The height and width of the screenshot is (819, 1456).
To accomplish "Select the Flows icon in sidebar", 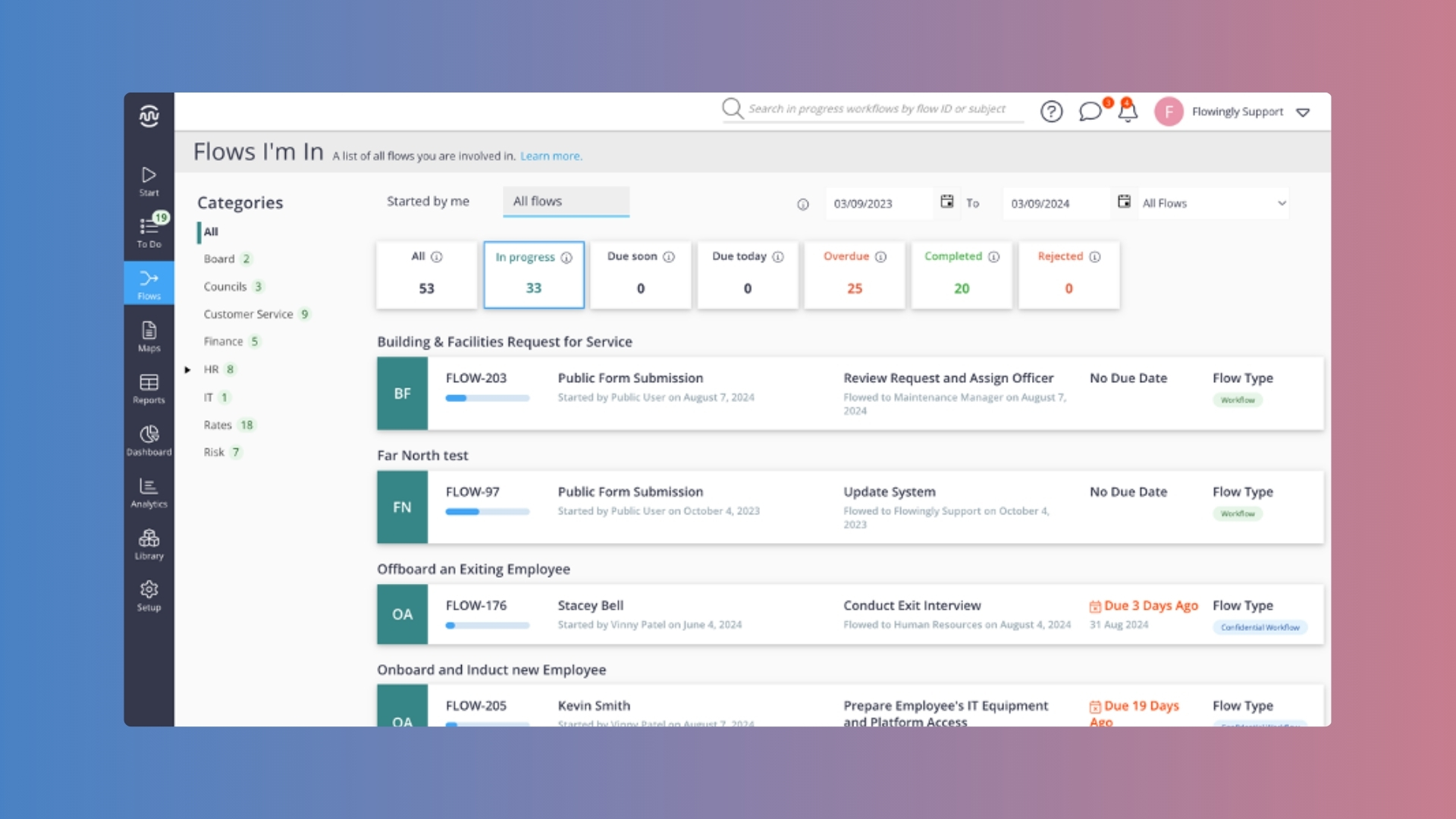I will pyautogui.click(x=149, y=283).
